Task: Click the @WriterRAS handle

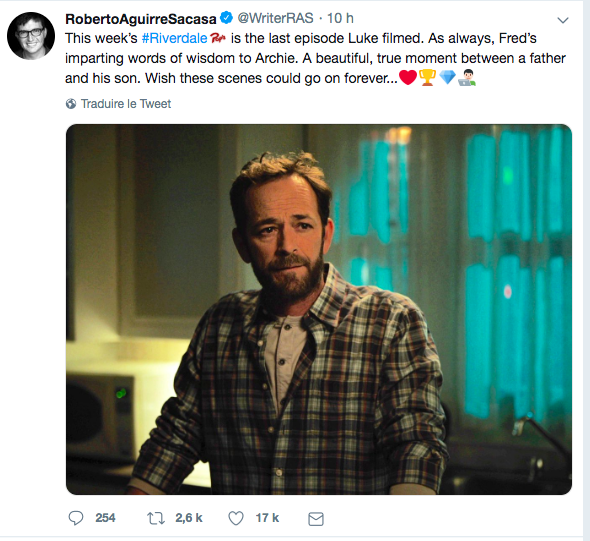Action: [275, 18]
